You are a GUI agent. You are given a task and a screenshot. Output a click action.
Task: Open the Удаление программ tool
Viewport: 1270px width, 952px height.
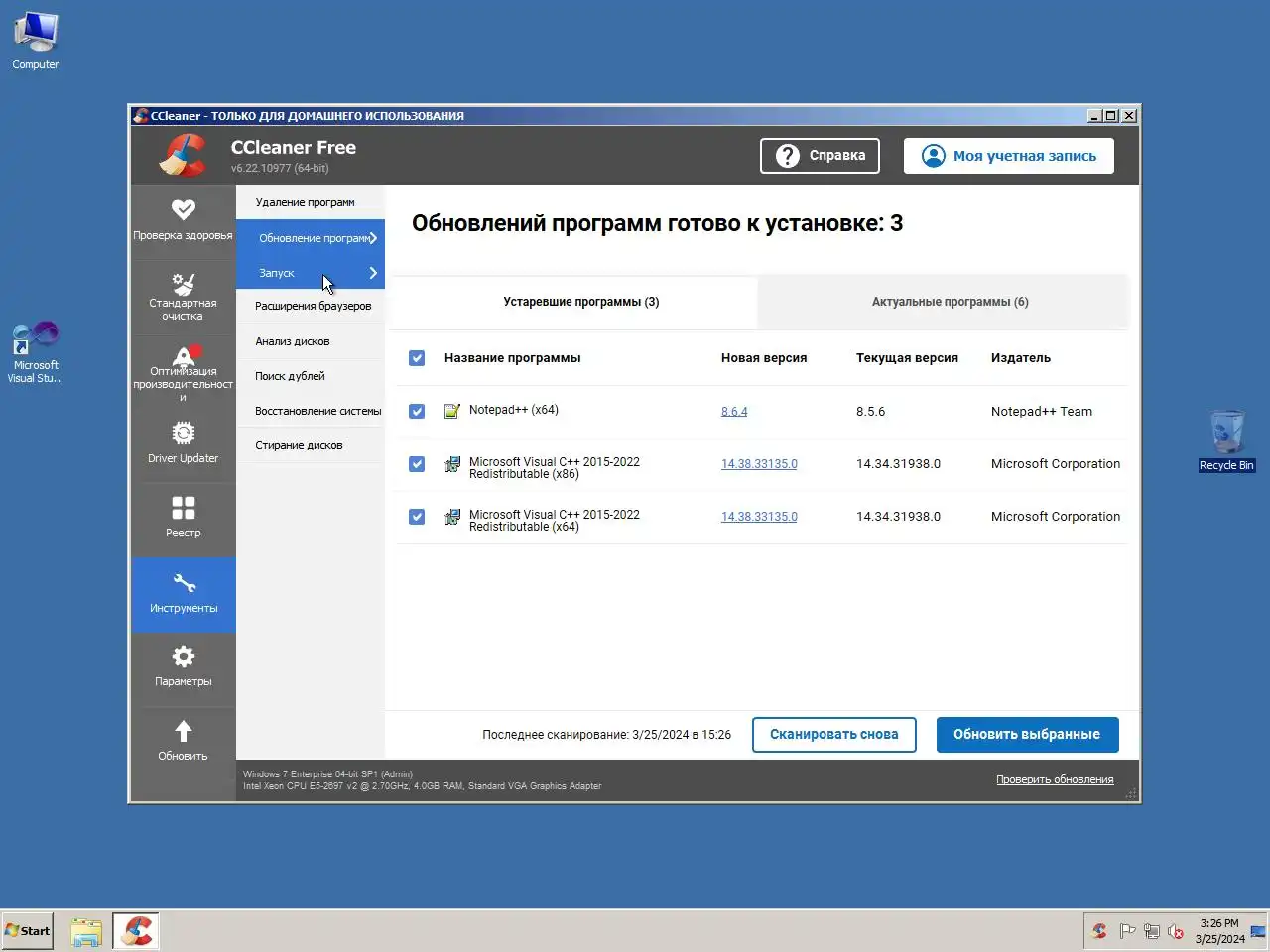click(x=311, y=202)
